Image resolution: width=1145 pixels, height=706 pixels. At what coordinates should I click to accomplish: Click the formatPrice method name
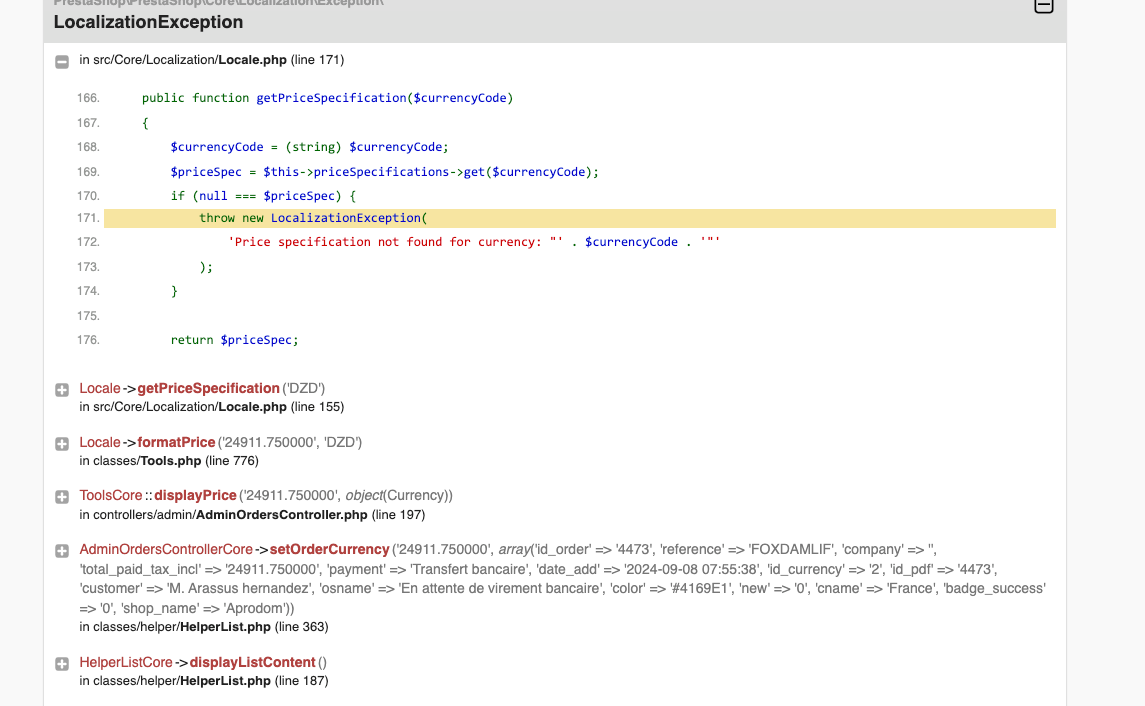pyautogui.click(x=176, y=442)
